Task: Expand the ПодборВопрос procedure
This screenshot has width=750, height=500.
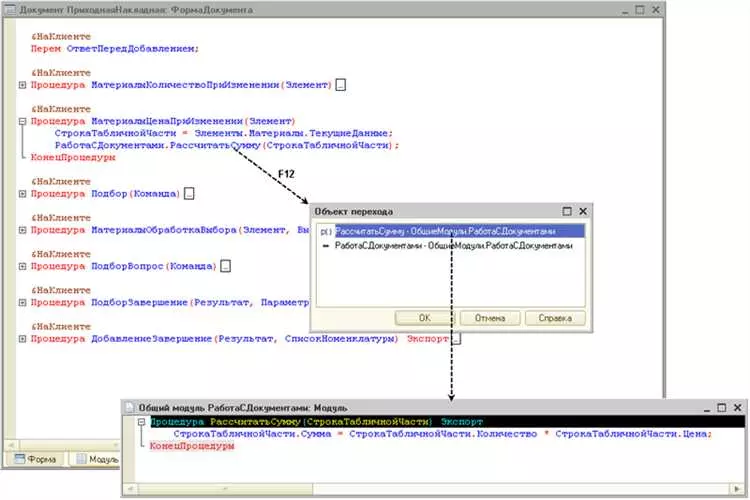Action: (22, 267)
